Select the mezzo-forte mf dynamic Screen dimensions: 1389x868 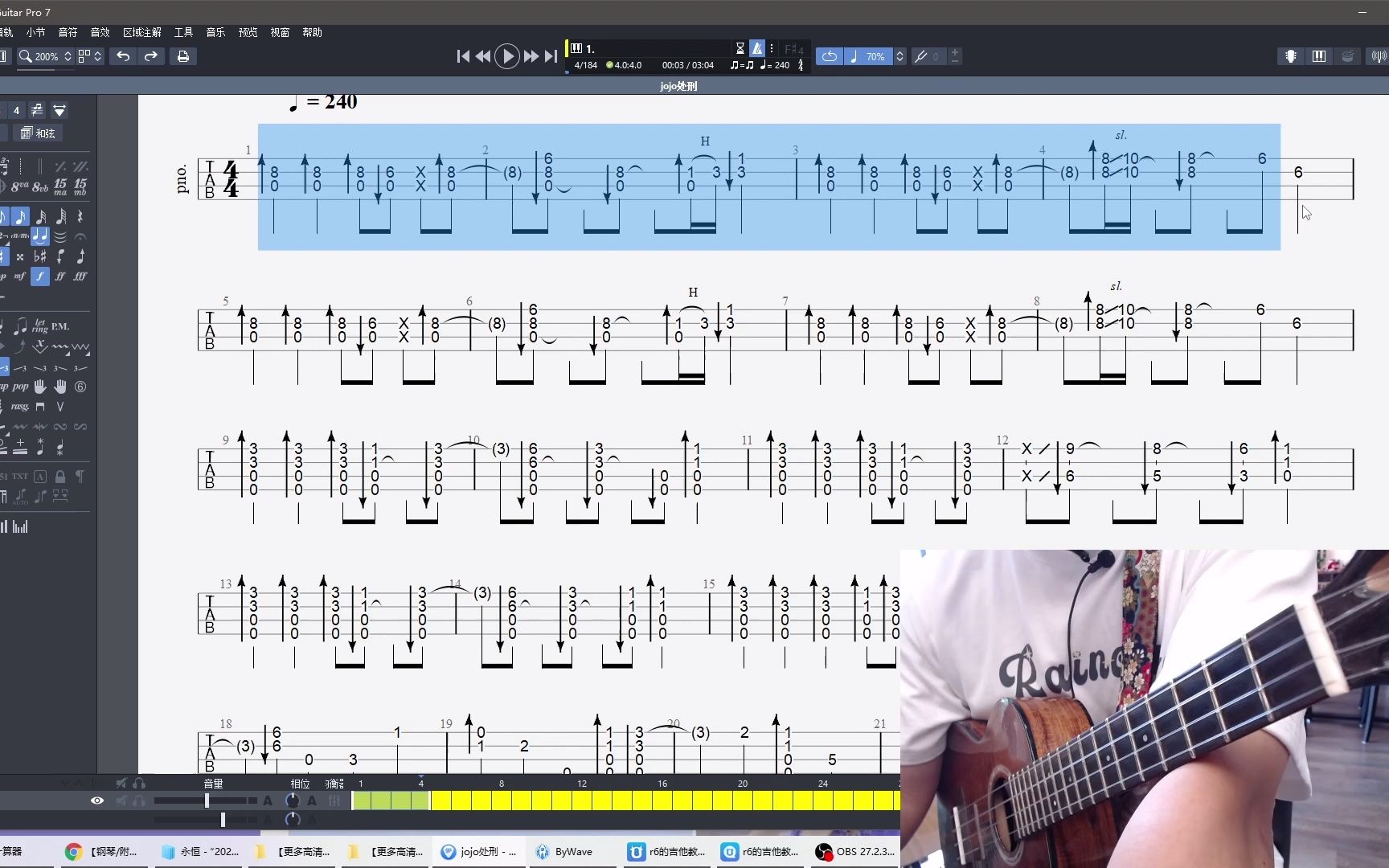coord(20,276)
